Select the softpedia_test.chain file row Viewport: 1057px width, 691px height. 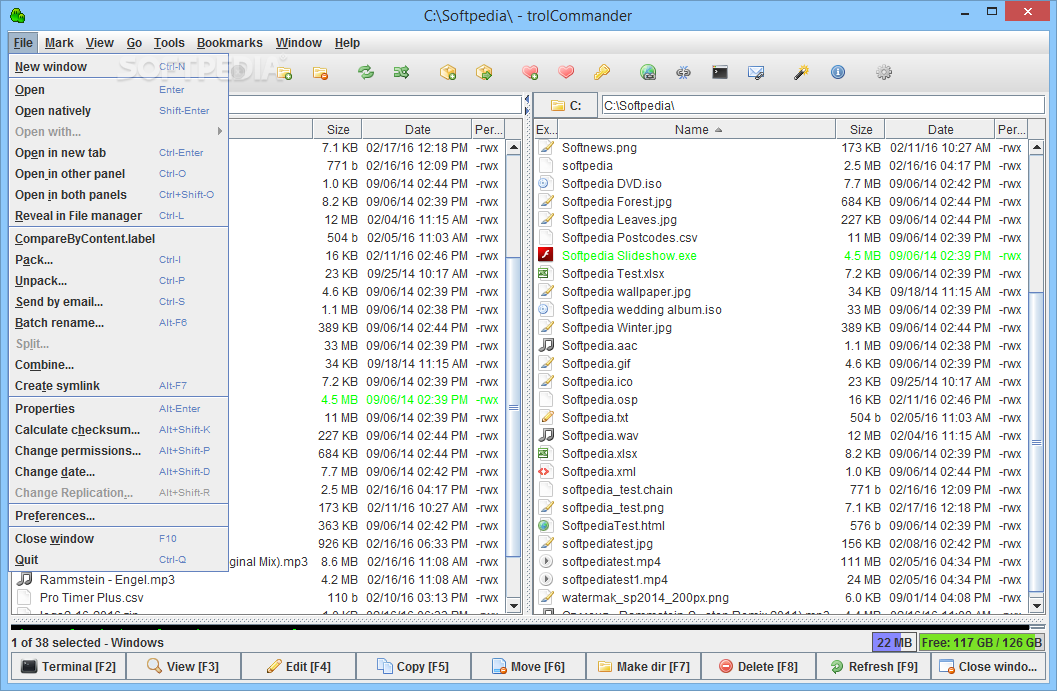pos(782,489)
